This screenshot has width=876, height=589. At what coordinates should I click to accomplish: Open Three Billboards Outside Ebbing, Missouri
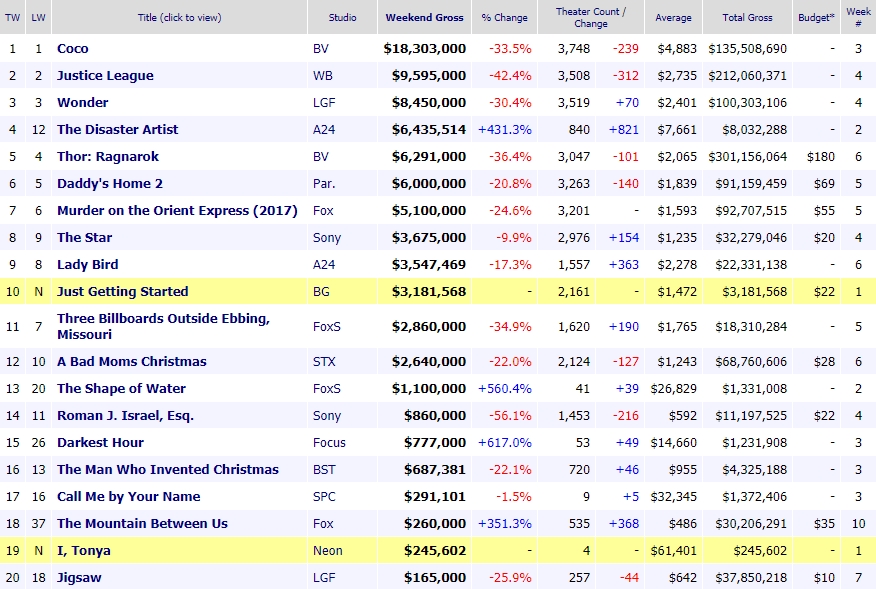163,326
